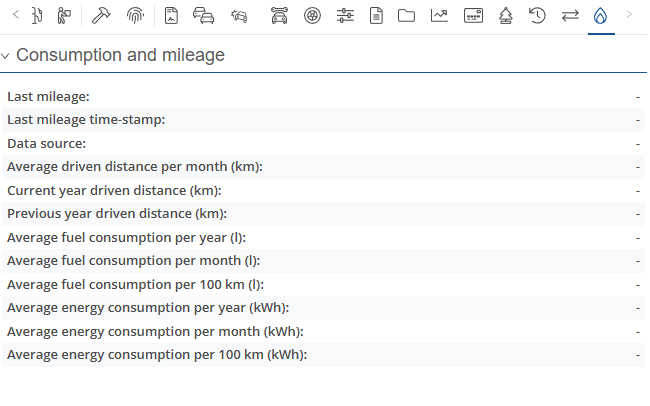Click the tree icon tab
The image size is (650, 406).
click(x=506, y=15)
